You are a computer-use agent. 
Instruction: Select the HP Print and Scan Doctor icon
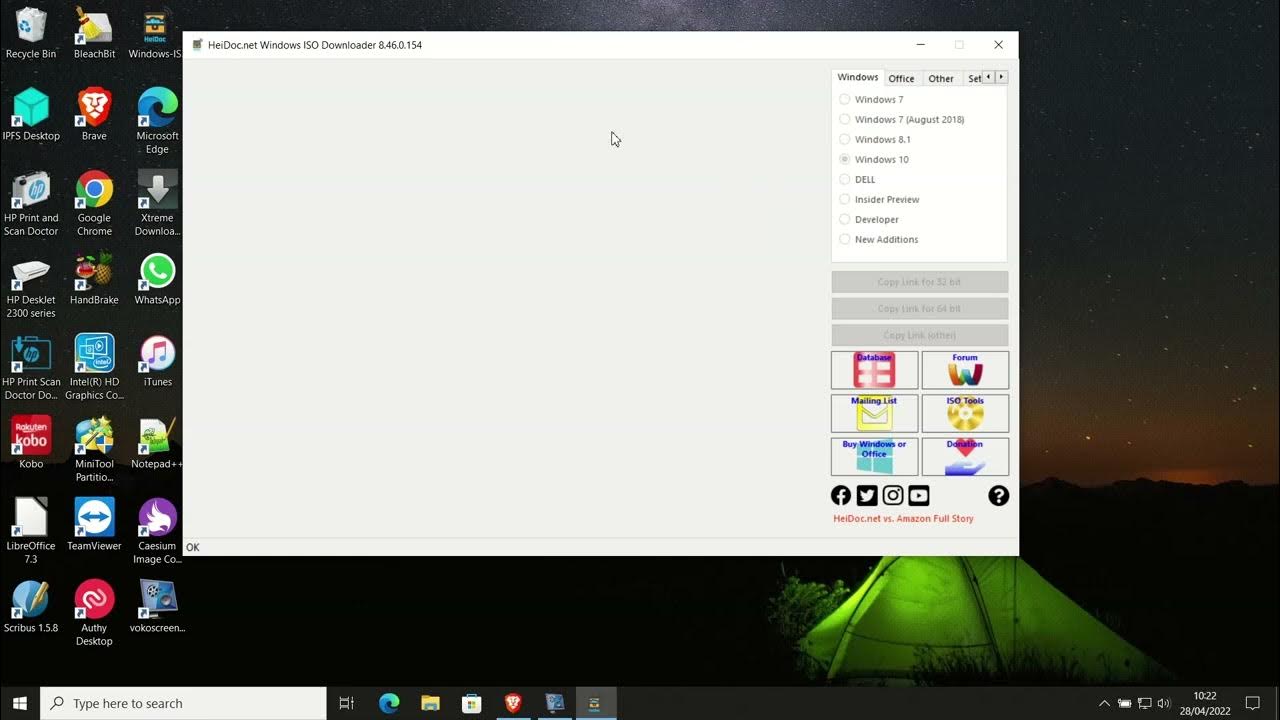[31, 203]
